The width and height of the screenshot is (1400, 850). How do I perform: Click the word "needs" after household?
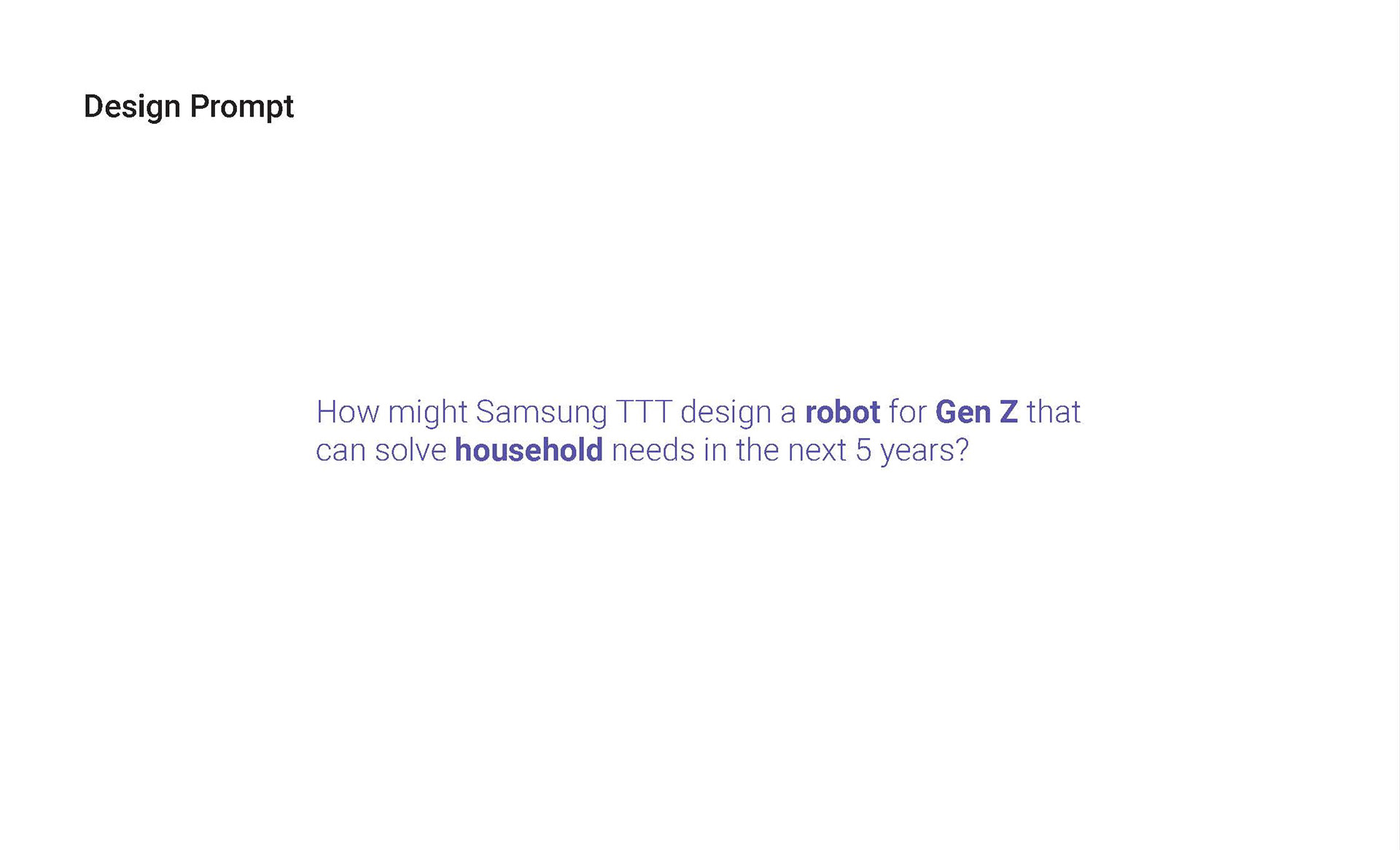click(653, 451)
